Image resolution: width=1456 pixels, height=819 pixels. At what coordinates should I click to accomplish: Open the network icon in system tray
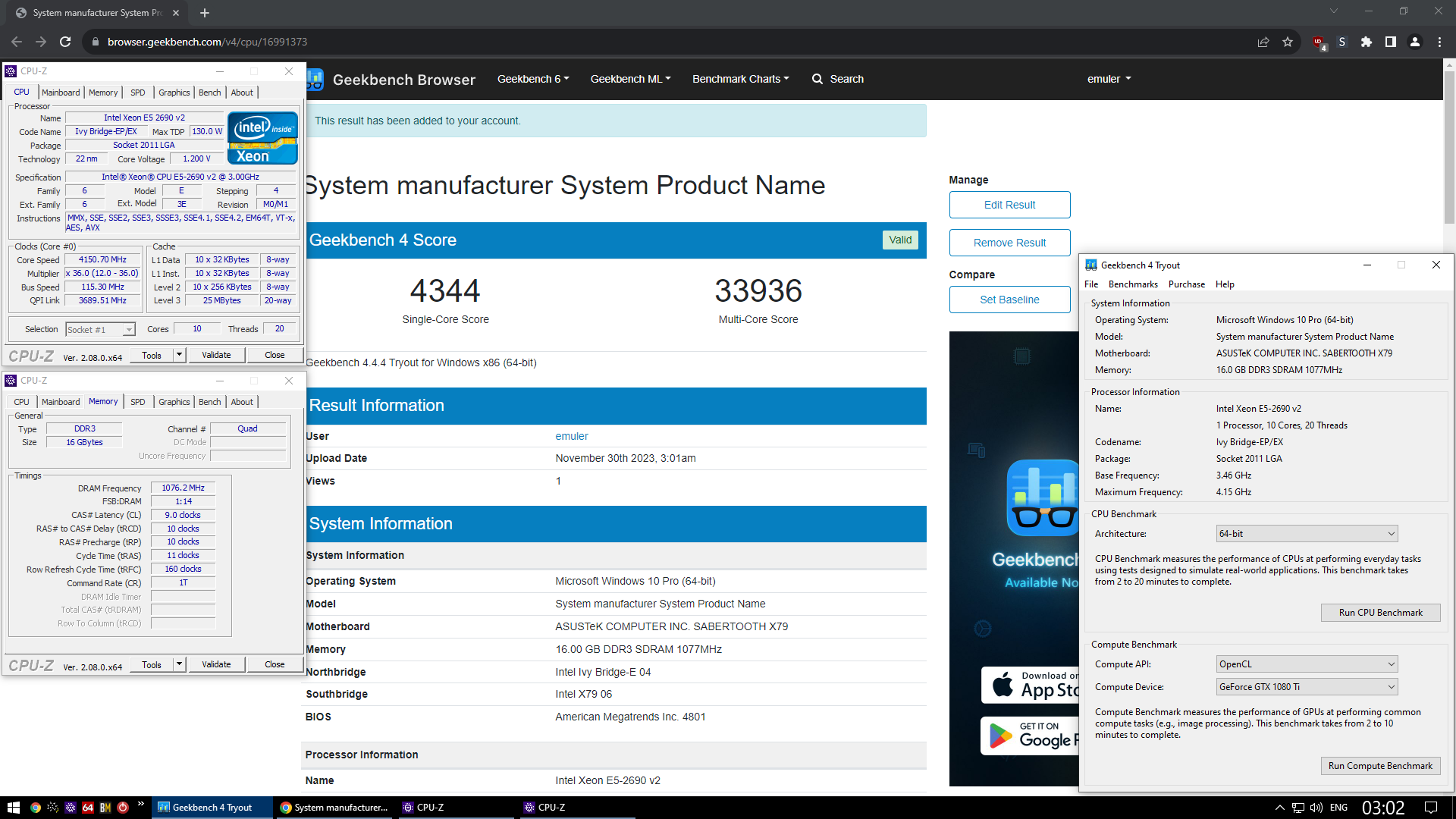(1298, 808)
